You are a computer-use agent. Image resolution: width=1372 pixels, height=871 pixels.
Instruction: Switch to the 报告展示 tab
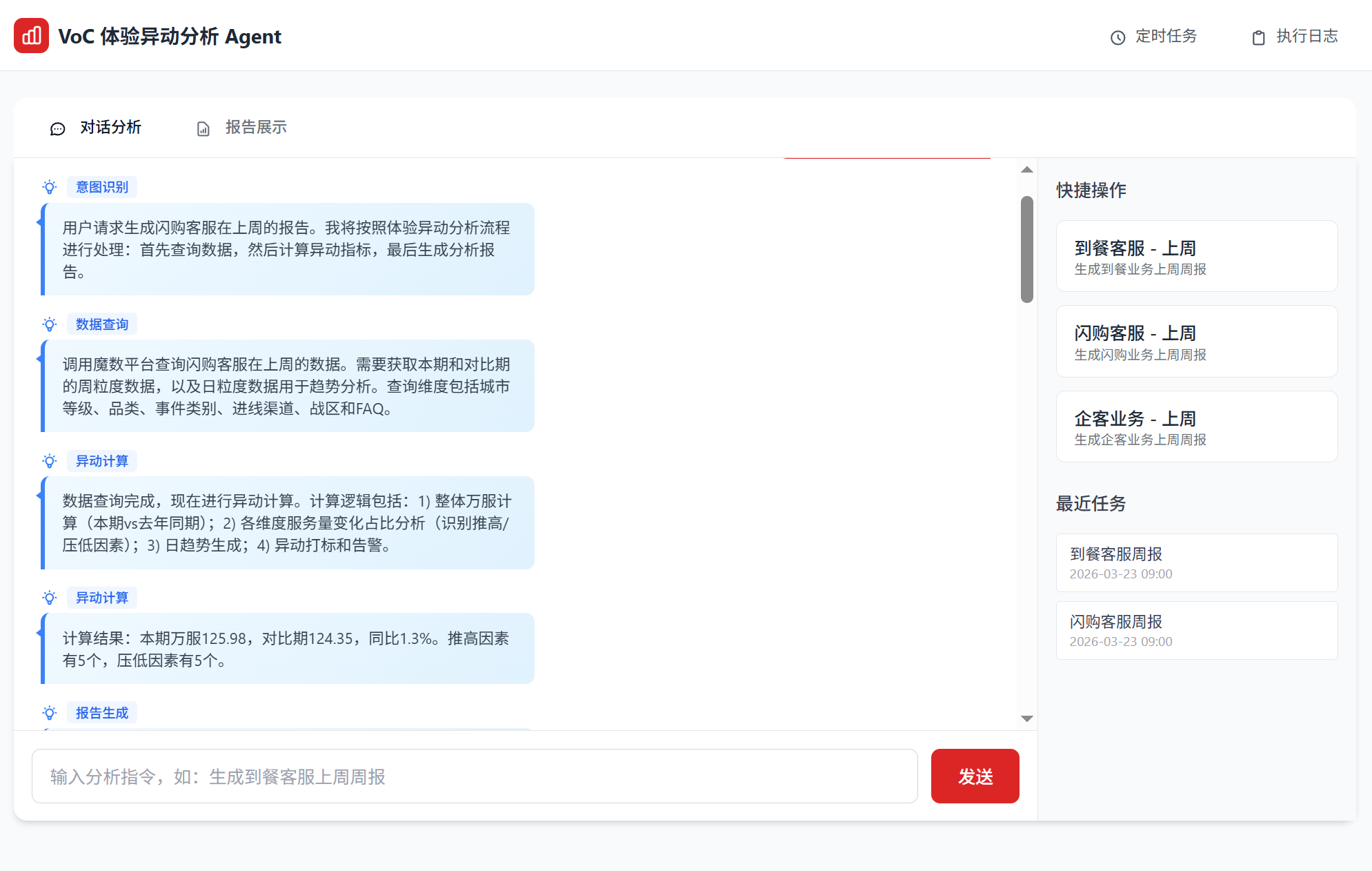241,128
